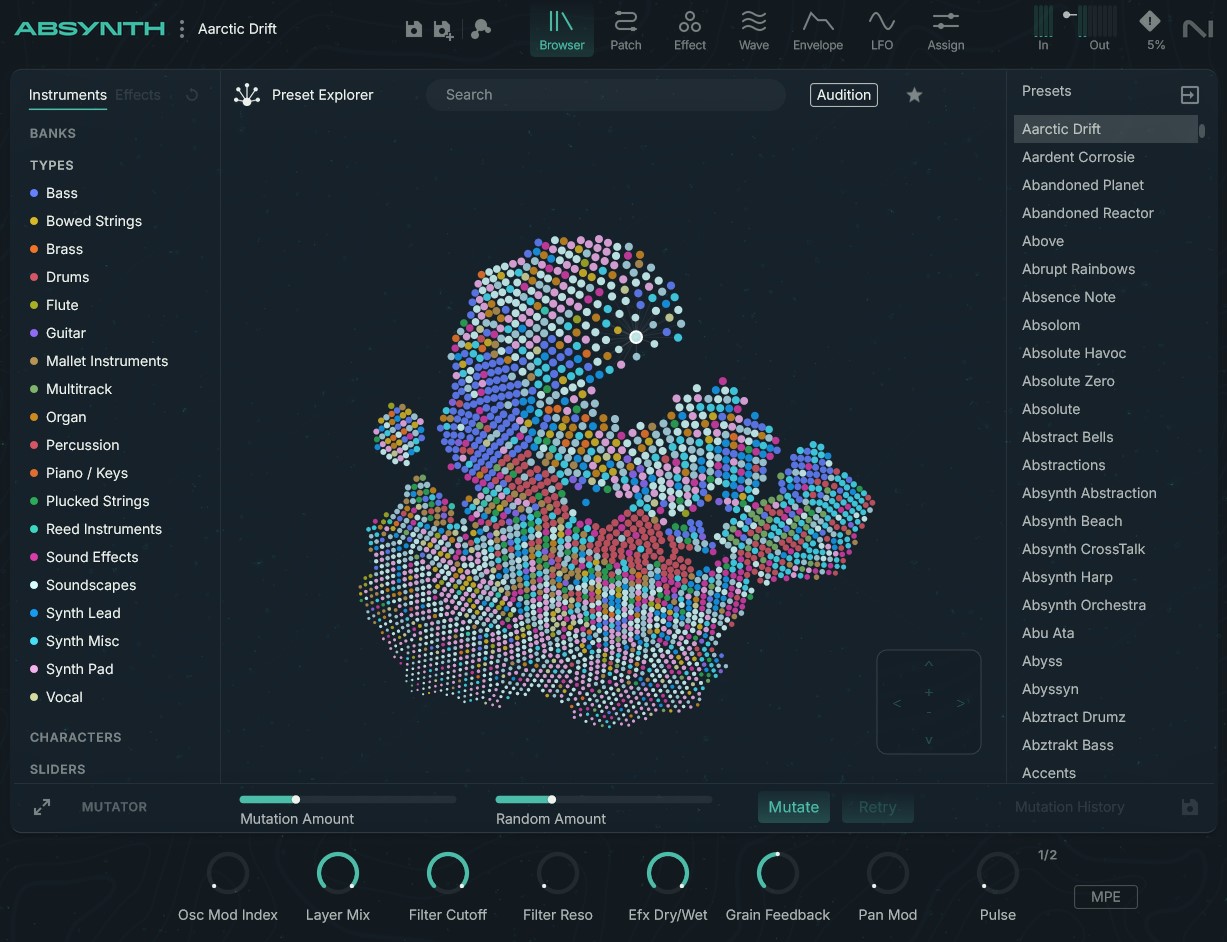The height and width of the screenshot is (942, 1227).
Task: Open the Envelope page
Action: (x=818, y=30)
